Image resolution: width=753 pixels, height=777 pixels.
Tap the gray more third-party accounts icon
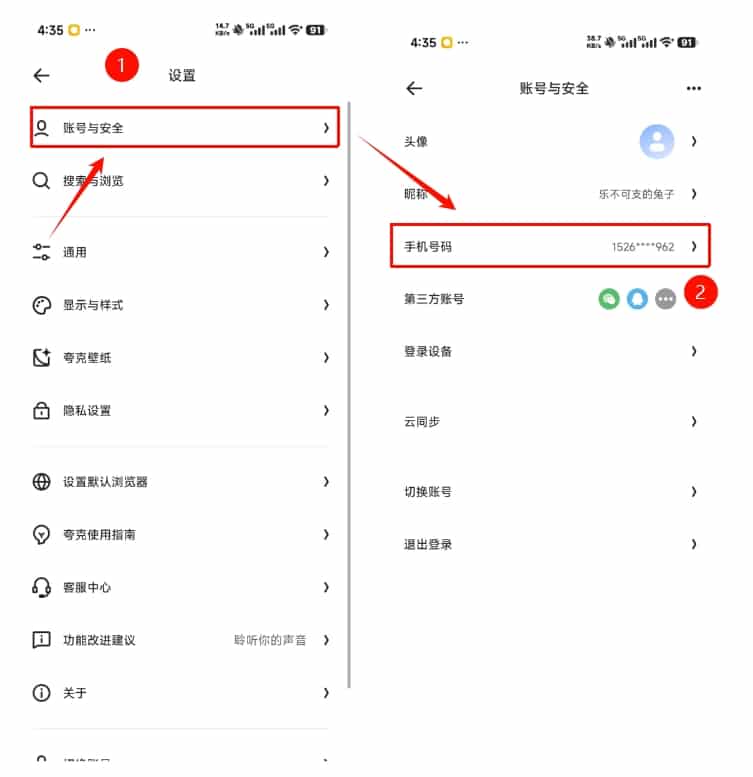coord(665,299)
